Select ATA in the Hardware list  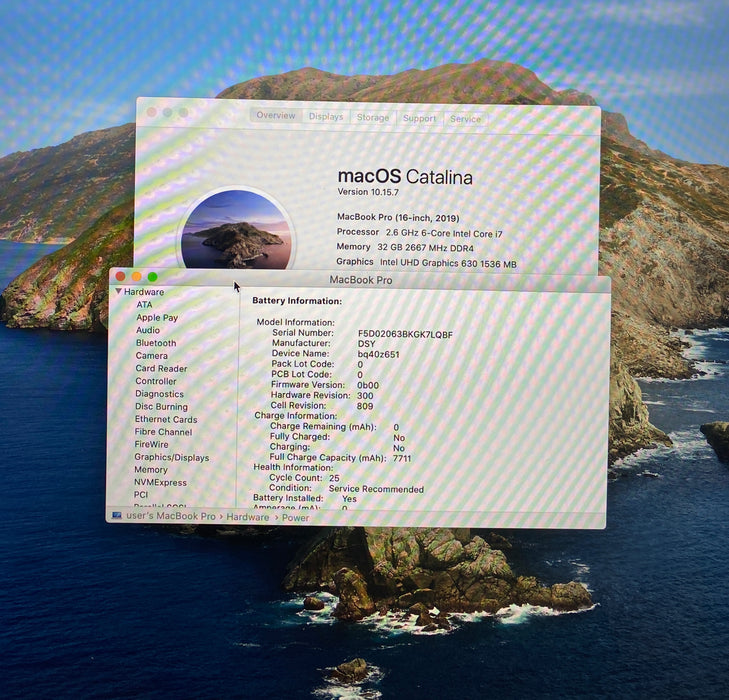coord(144,304)
